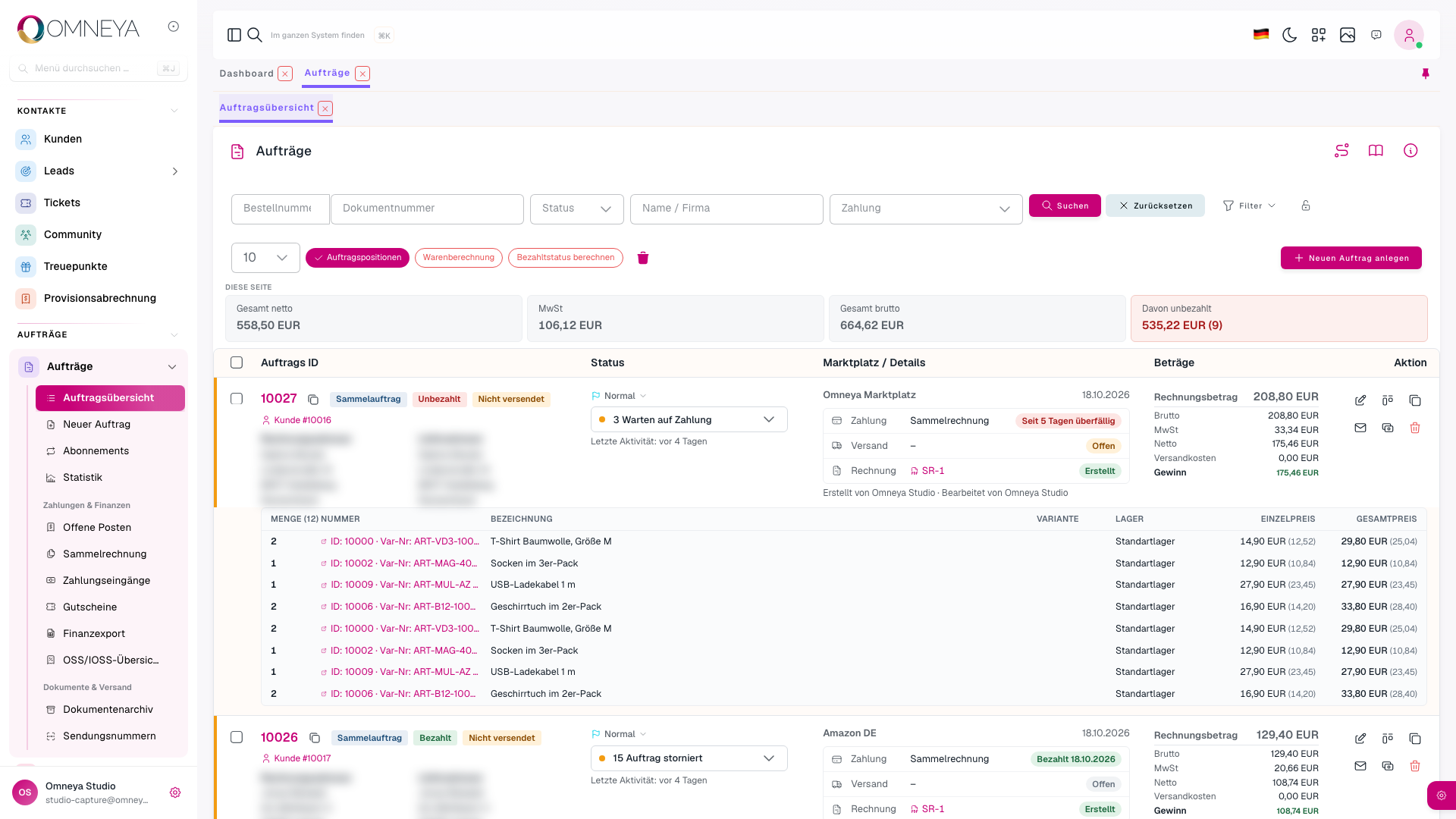The image size is (1456, 819).
Task: Open the Zahlung filter dropdown
Action: pyautogui.click(x=926, y=209)
